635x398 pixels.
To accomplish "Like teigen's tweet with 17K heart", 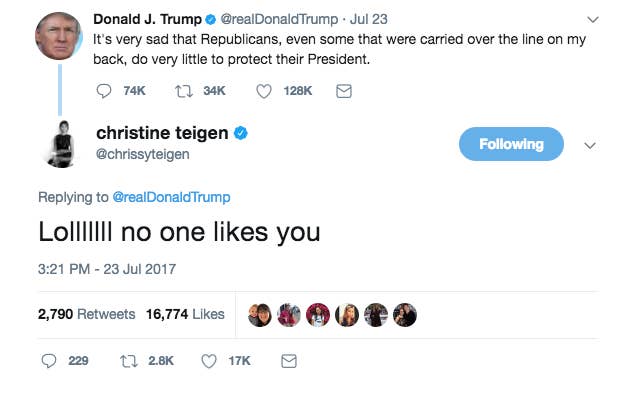I will [x=209, y=361].
